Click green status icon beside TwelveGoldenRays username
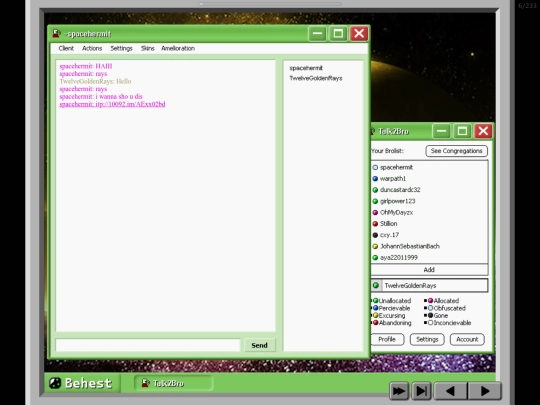 point(376,285)
